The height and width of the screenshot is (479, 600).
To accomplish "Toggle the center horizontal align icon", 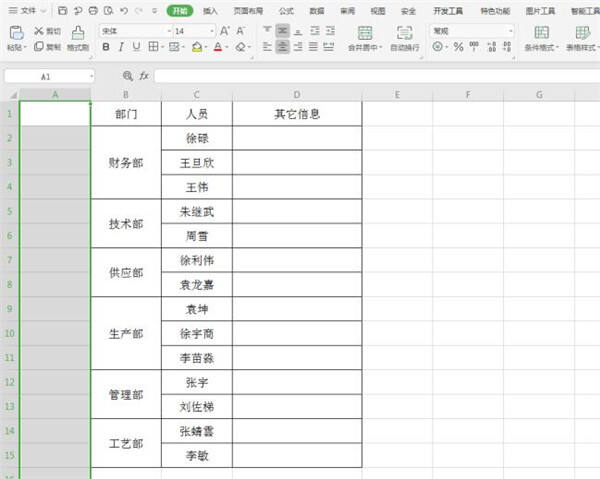I will (283, 47).
